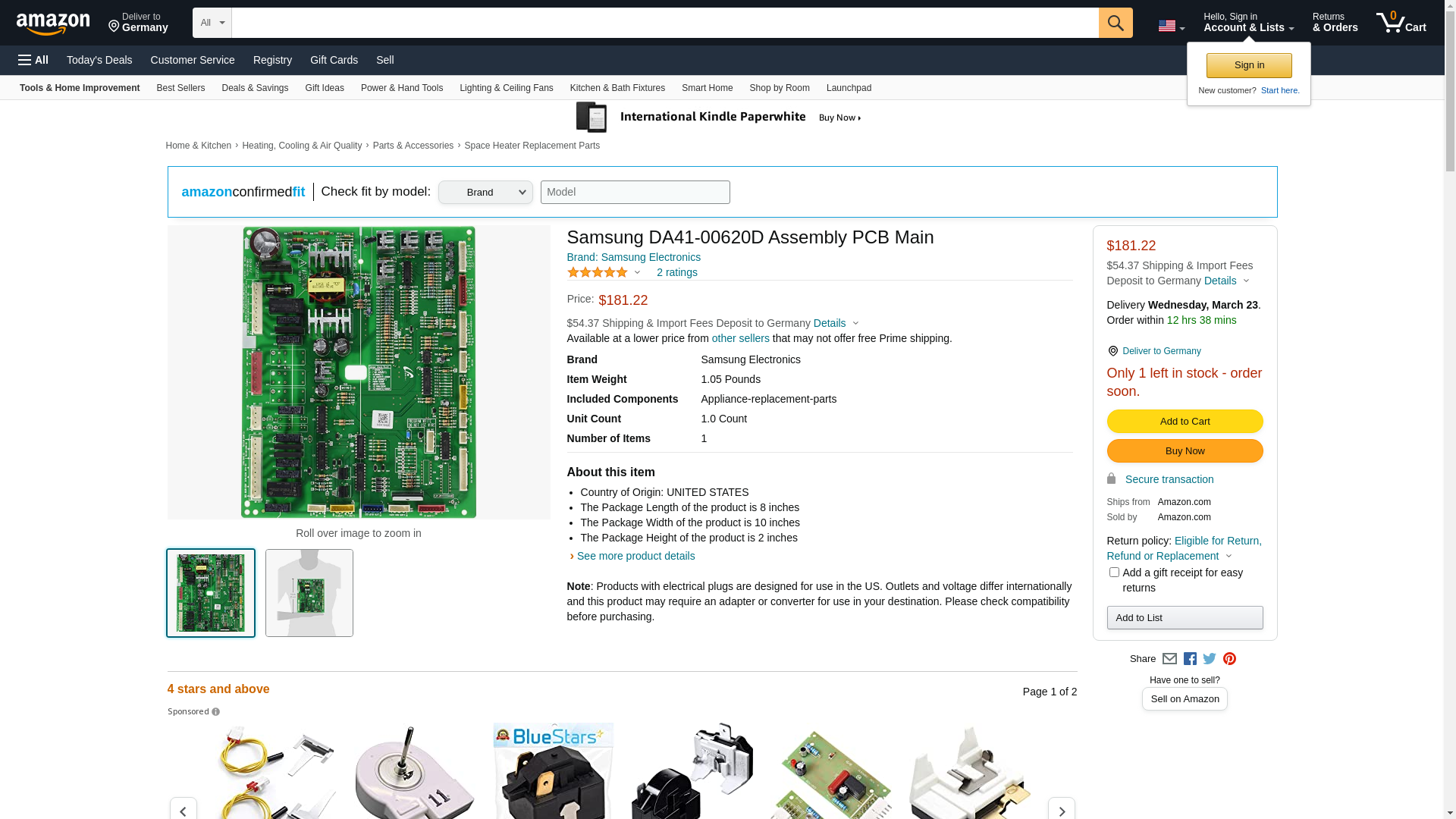Image resolution: width=1456 pixels, height=819 pixels.
Task: Expand the Add to List dropdown
Action: coord(1185,618)
